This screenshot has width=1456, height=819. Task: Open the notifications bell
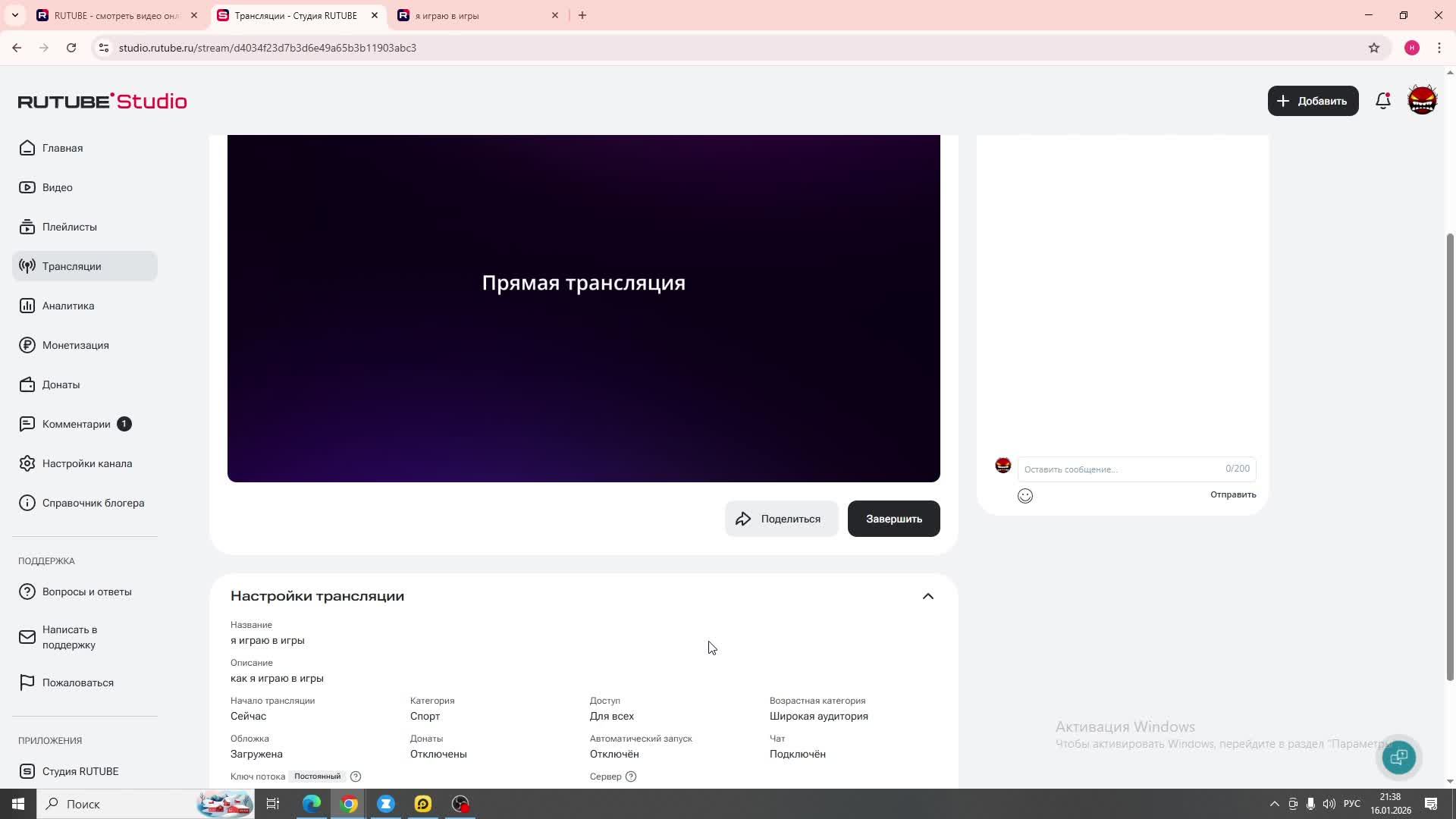point(1382,101)
